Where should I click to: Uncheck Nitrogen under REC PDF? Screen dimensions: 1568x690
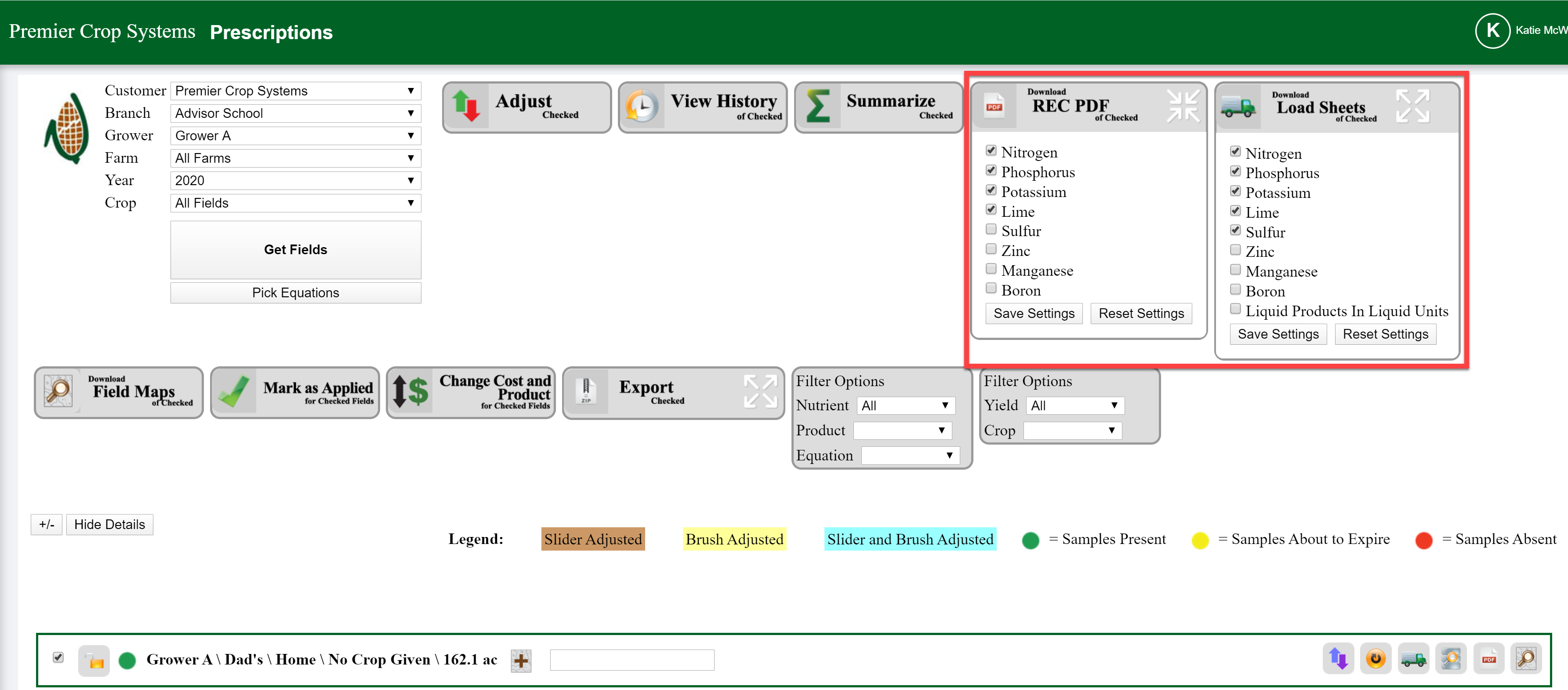[x=991, y=150]
